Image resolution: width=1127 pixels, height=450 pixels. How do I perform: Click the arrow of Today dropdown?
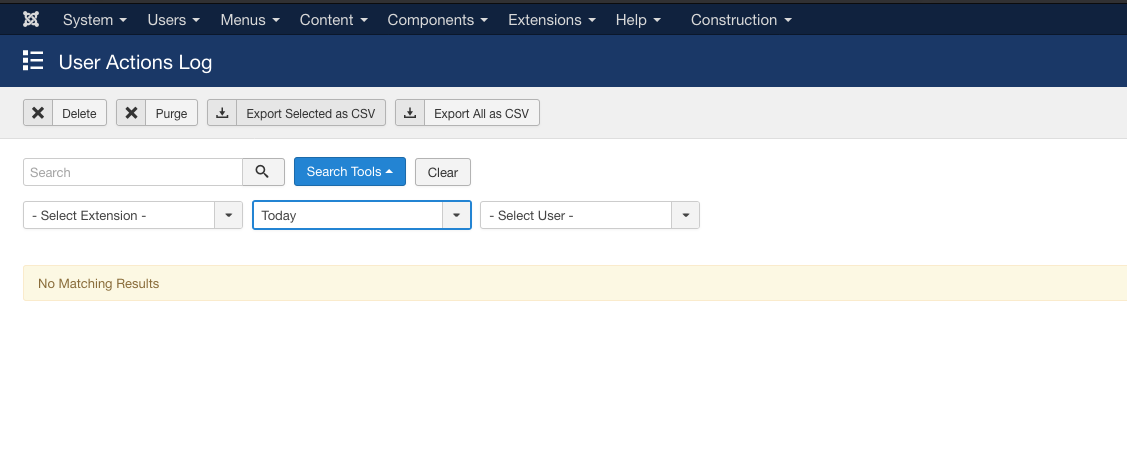coord(456,216)
